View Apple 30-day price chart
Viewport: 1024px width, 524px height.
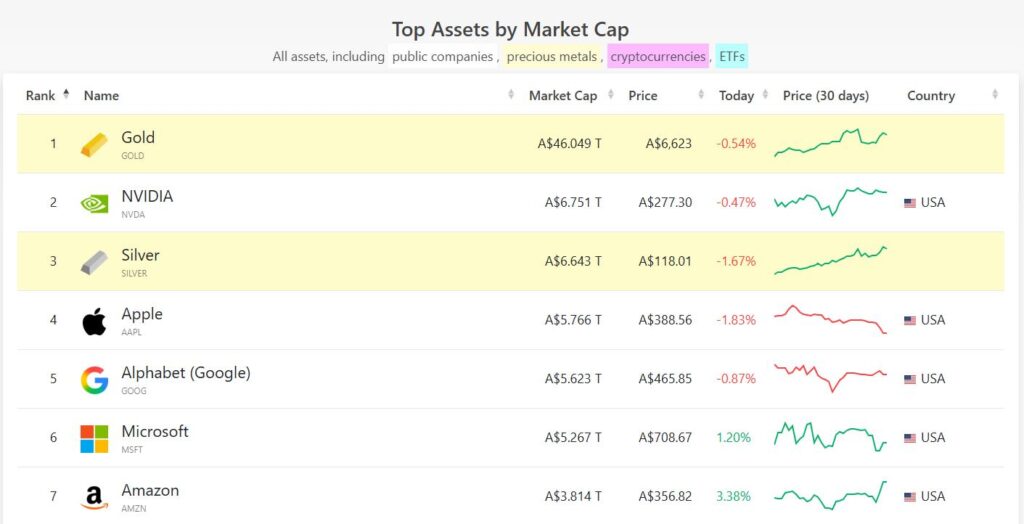click(830, 320)
